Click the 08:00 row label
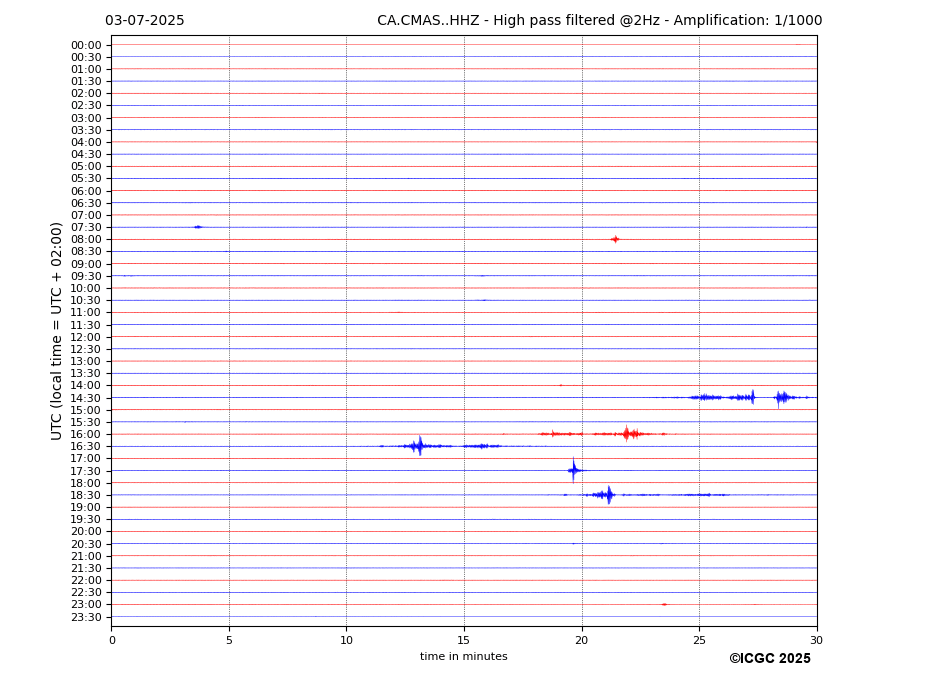The image size is (927, 696). pos(86,239)
